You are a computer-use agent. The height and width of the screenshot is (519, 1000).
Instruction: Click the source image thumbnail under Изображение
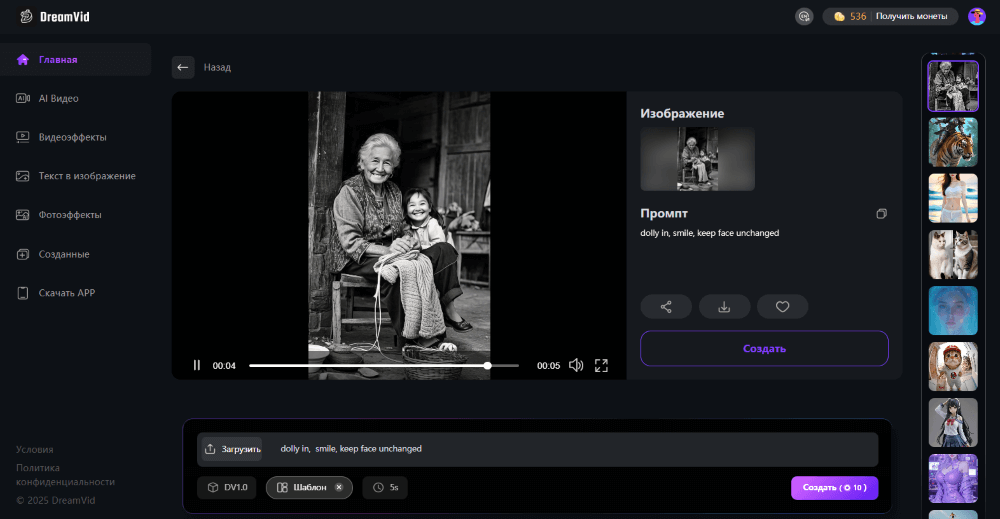(x=698, y=159)
